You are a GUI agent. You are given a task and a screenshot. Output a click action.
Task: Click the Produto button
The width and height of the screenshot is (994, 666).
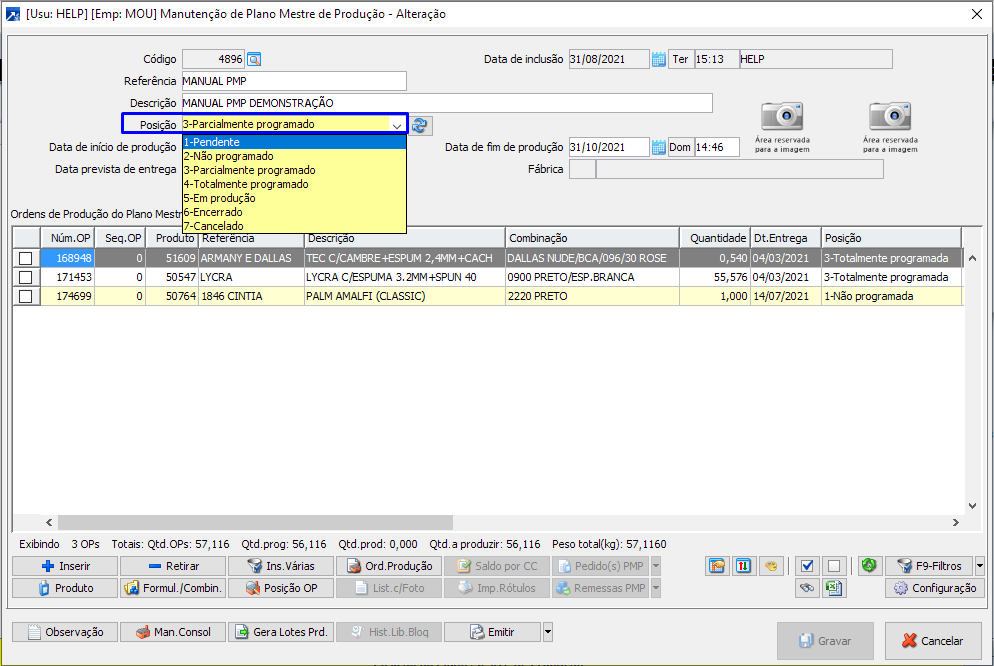[x=65, y=588]
